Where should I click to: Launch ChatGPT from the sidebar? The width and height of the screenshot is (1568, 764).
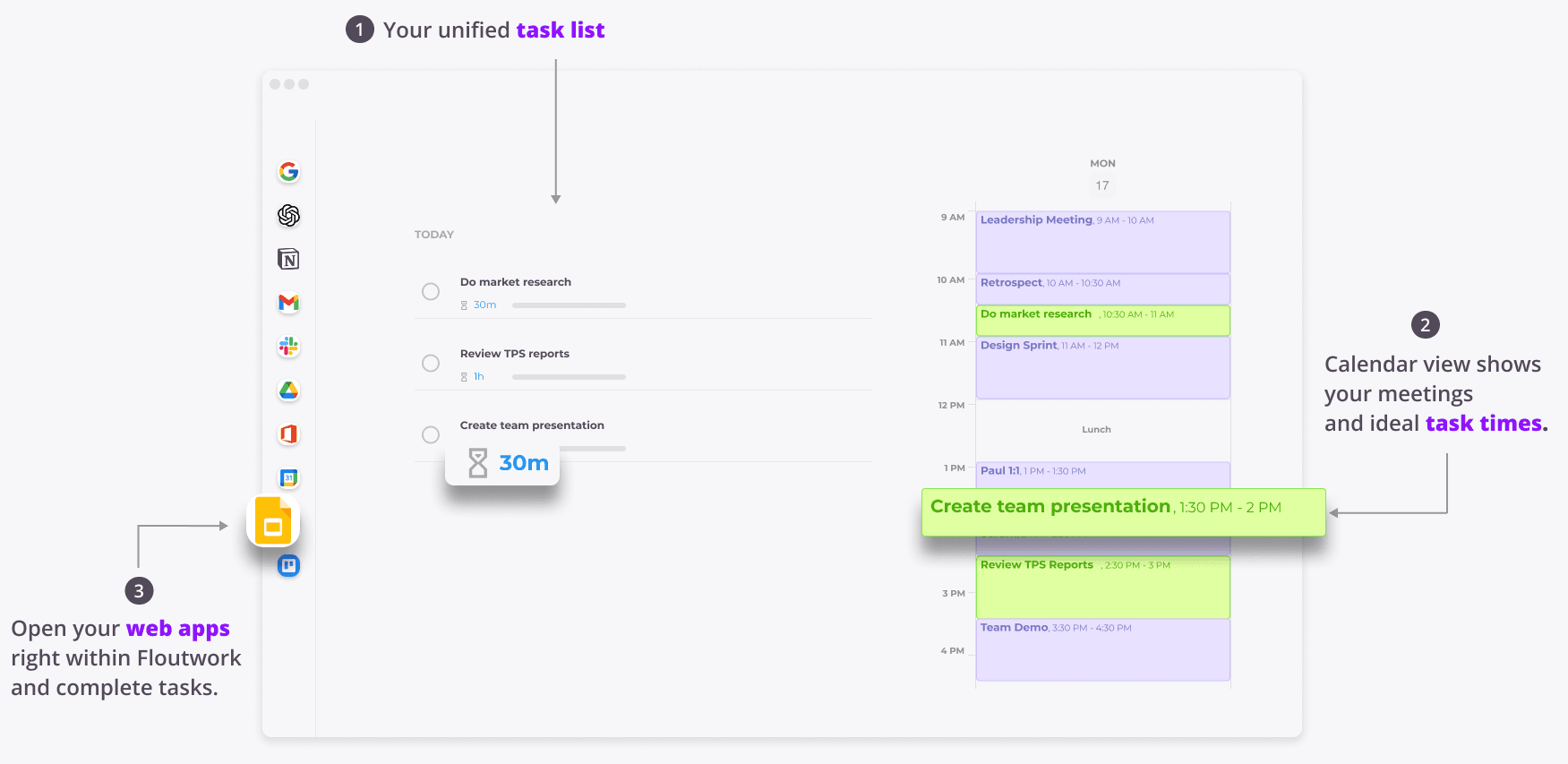pyautogui.click(x=288, y=216)
